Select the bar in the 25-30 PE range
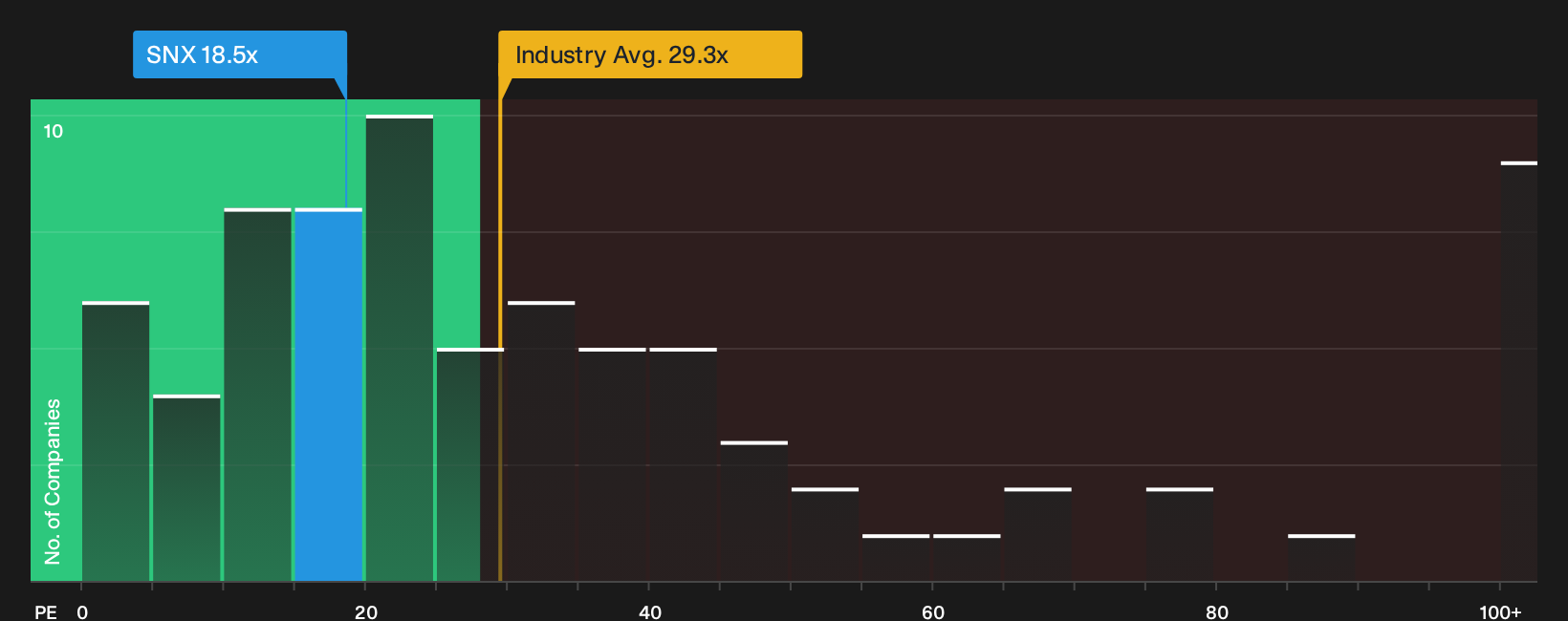This screenshot has height=621, width=1568. coord(470,464)
